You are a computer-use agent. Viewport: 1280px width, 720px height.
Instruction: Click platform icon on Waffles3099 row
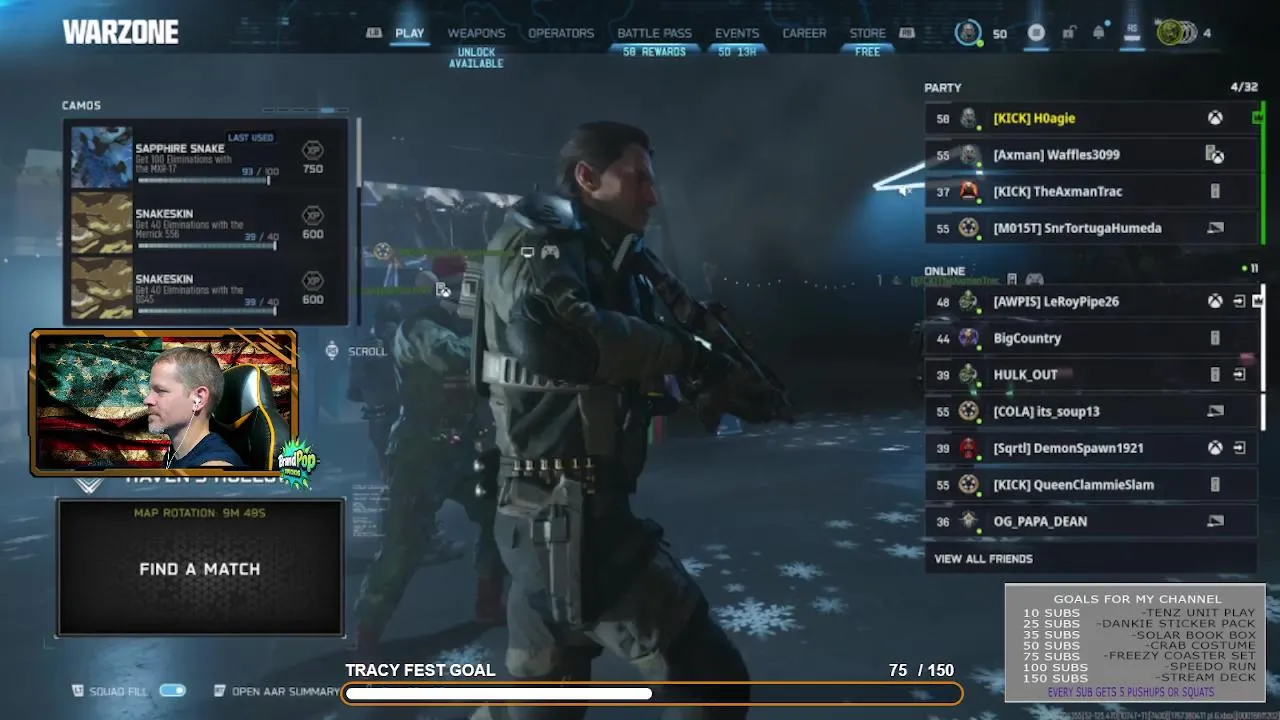pos(1215,155)
